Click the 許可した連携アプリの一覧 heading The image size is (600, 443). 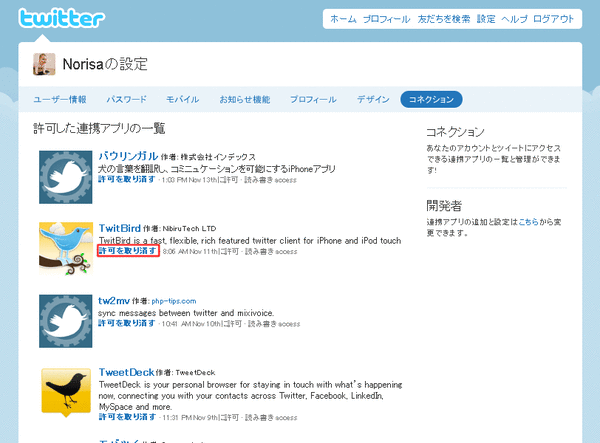click(99, 128)
